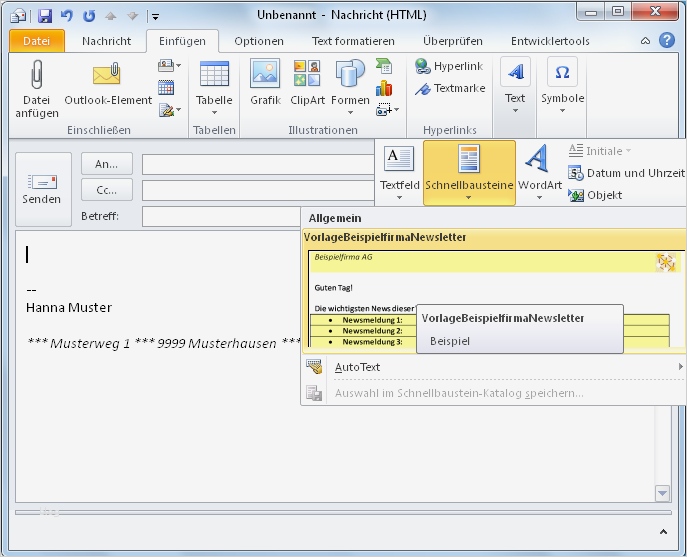The width and height of the screenshot is (687, 557).
Task: Click the Datum und Uhrzeit icon
Action: (x=576, y=173)
